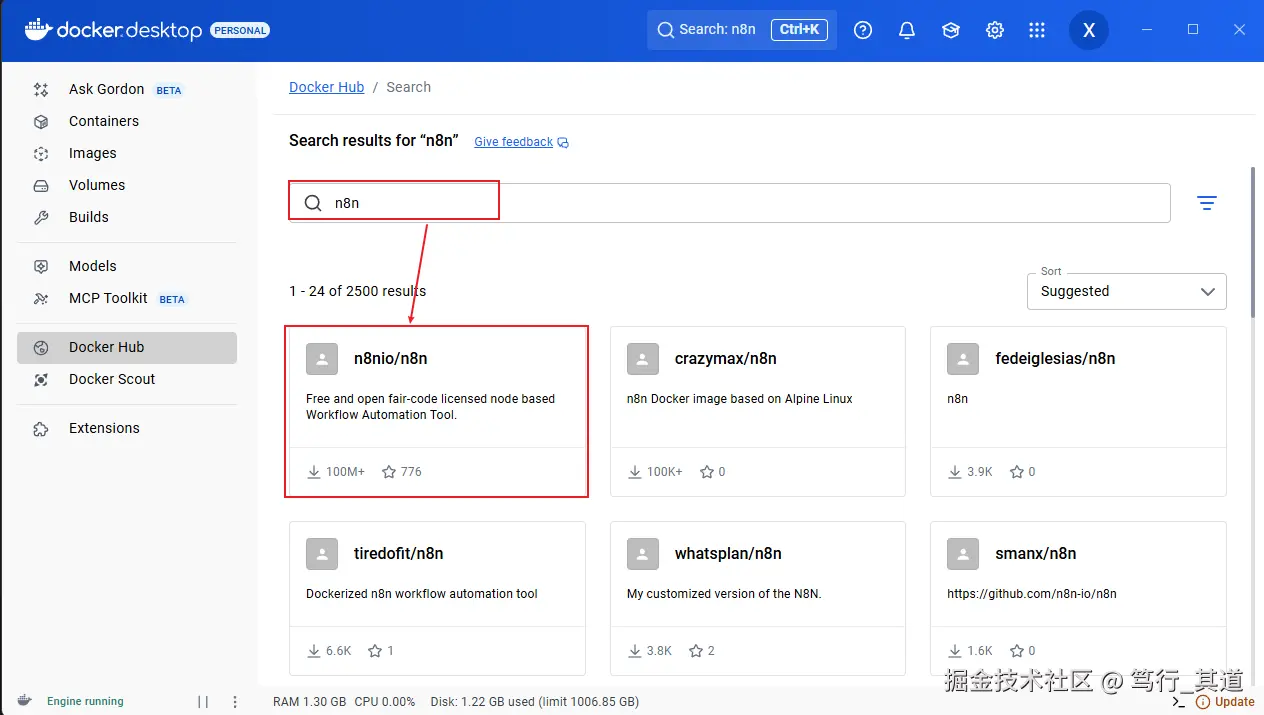Open Docker Scout in the sidebar
The height and width of the screenshot is (715, 1264).
[127, 379]
